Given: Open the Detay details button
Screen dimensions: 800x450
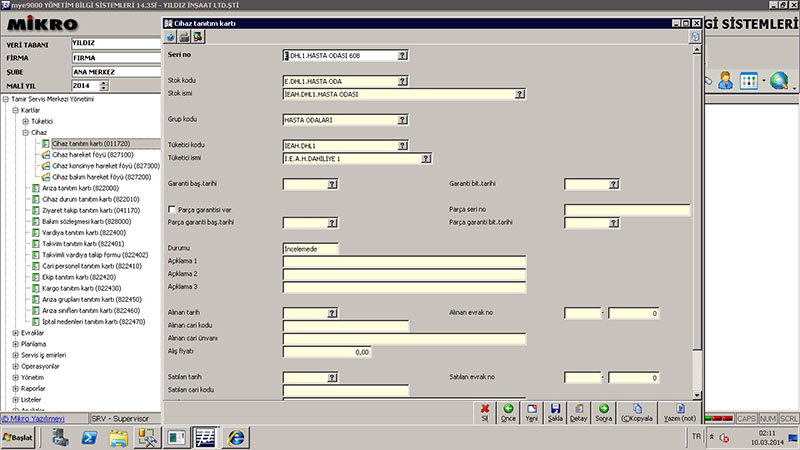Looking at the screenshot, I should click(x=579, y=412).
